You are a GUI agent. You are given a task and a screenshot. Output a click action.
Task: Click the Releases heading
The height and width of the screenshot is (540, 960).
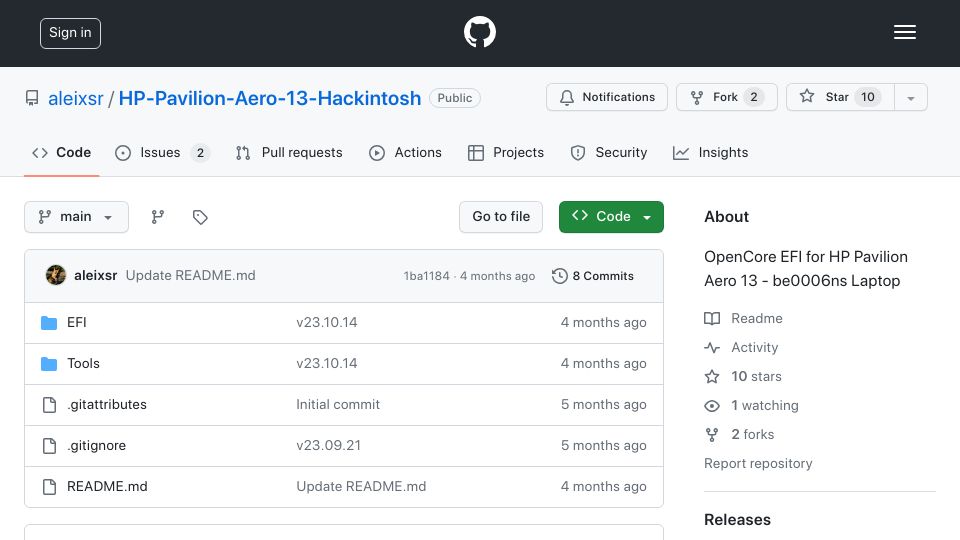click(737, 520)
